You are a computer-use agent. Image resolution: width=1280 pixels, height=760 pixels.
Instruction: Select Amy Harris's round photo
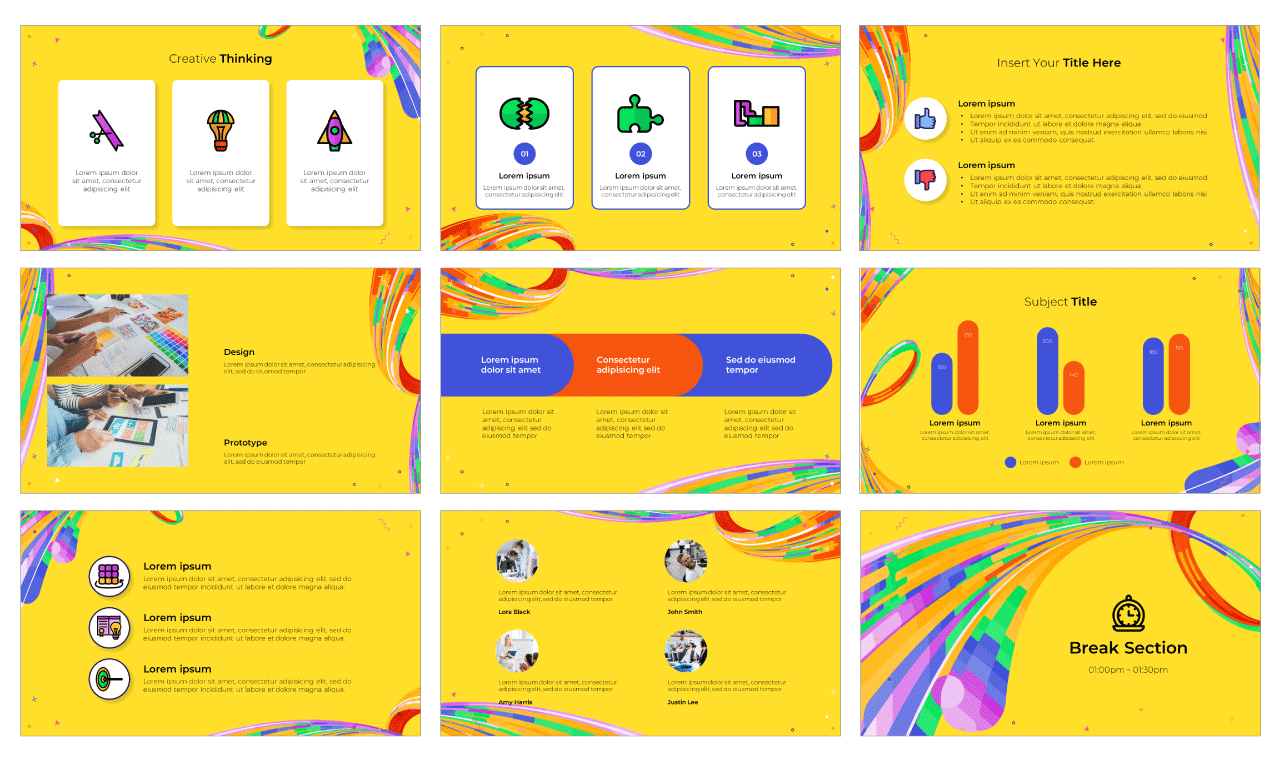click(517, 651)
